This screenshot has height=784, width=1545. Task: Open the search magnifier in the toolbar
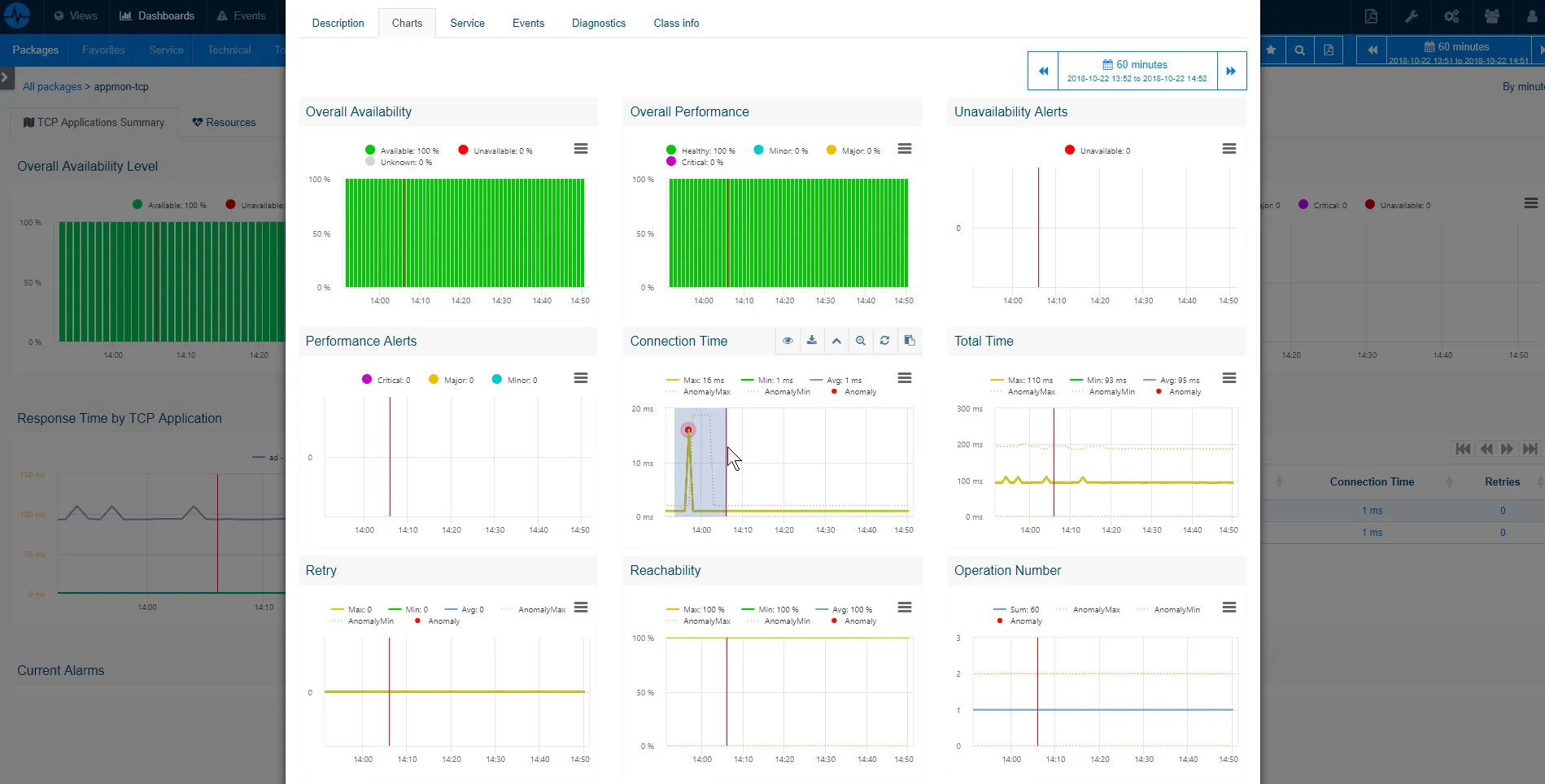pyautogui.click(x=1299, y=50)
